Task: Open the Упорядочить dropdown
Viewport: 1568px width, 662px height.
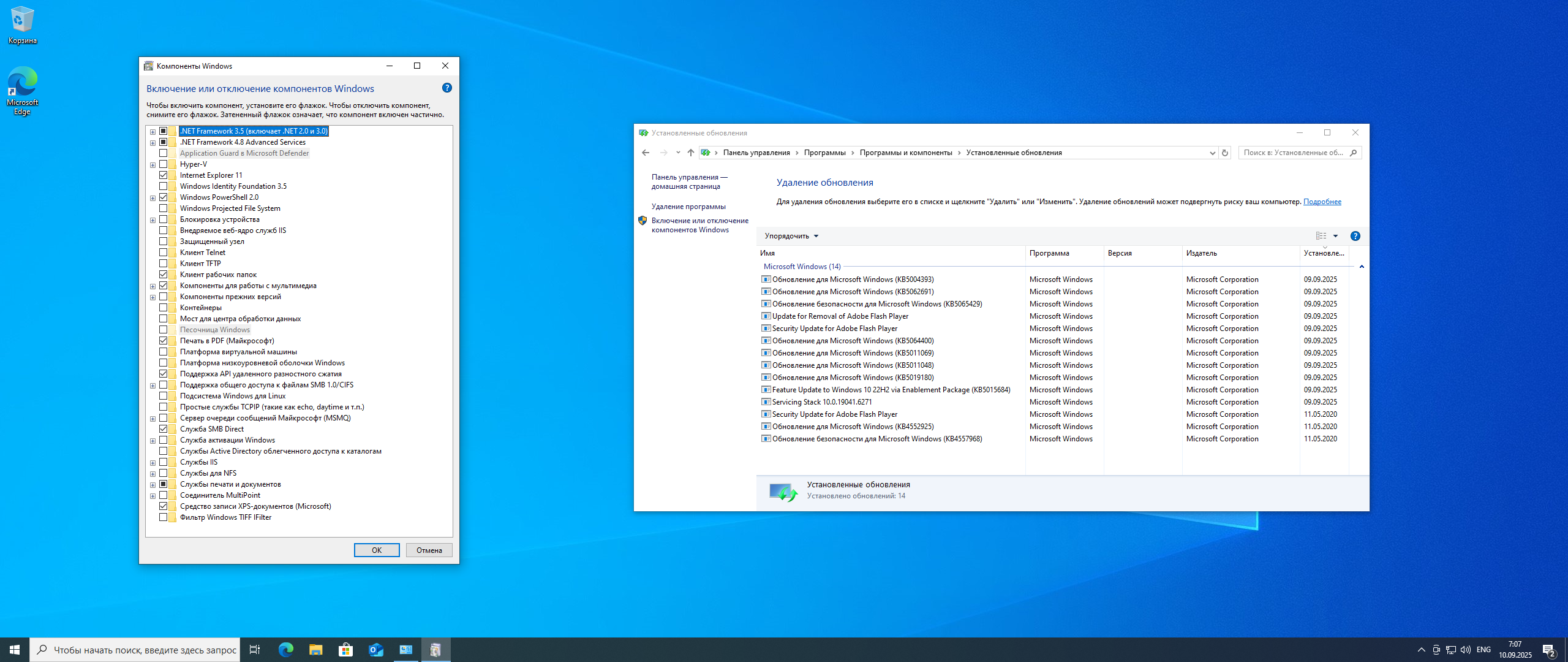Action: 791,236
